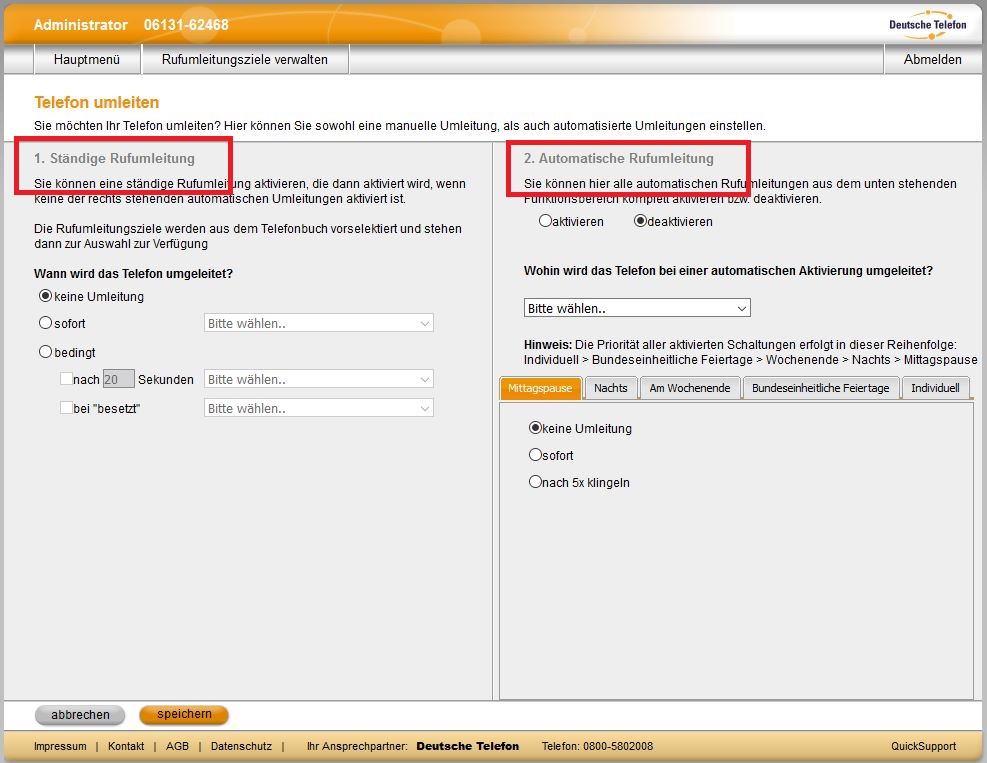The height and width of the screenshot is (763, 987).
Task: Open the Hauptmenü menu item
Action: pyautogui.click(x=87, y=60)
